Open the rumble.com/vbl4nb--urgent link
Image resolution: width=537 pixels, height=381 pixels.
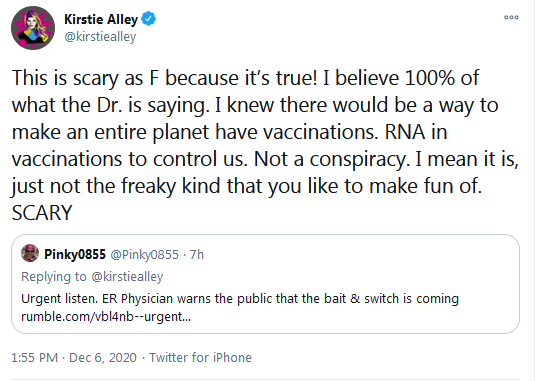106,317
